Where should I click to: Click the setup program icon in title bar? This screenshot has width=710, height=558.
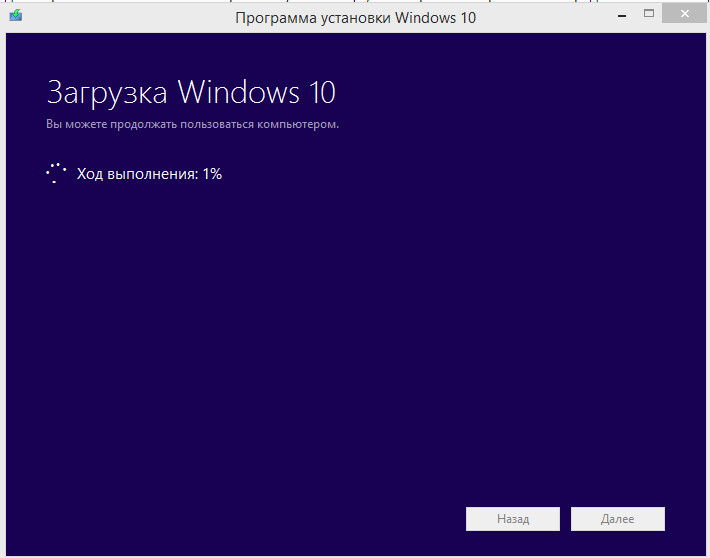click(16, 15)
